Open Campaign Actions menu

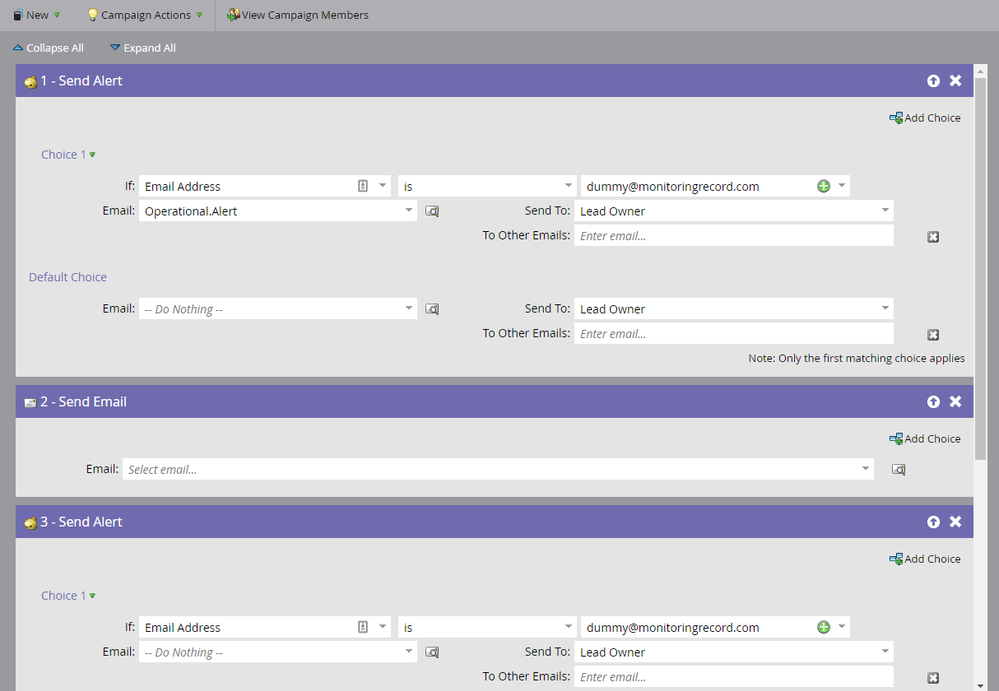[145, 15]
